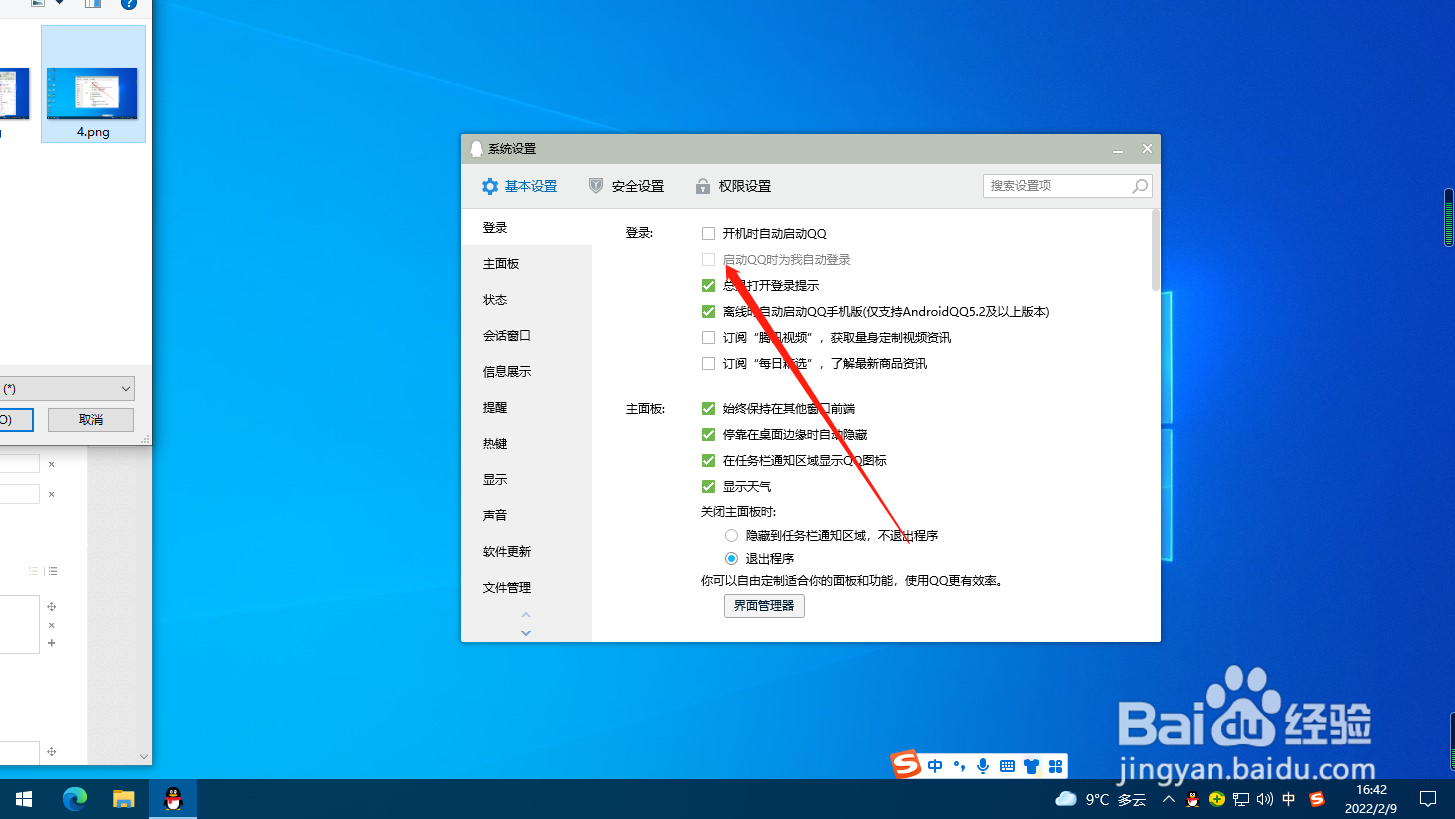Screen dimensions: 1455x819
Task: Select the 4.png thumbnail in file dialog
Action: [93, 85]
